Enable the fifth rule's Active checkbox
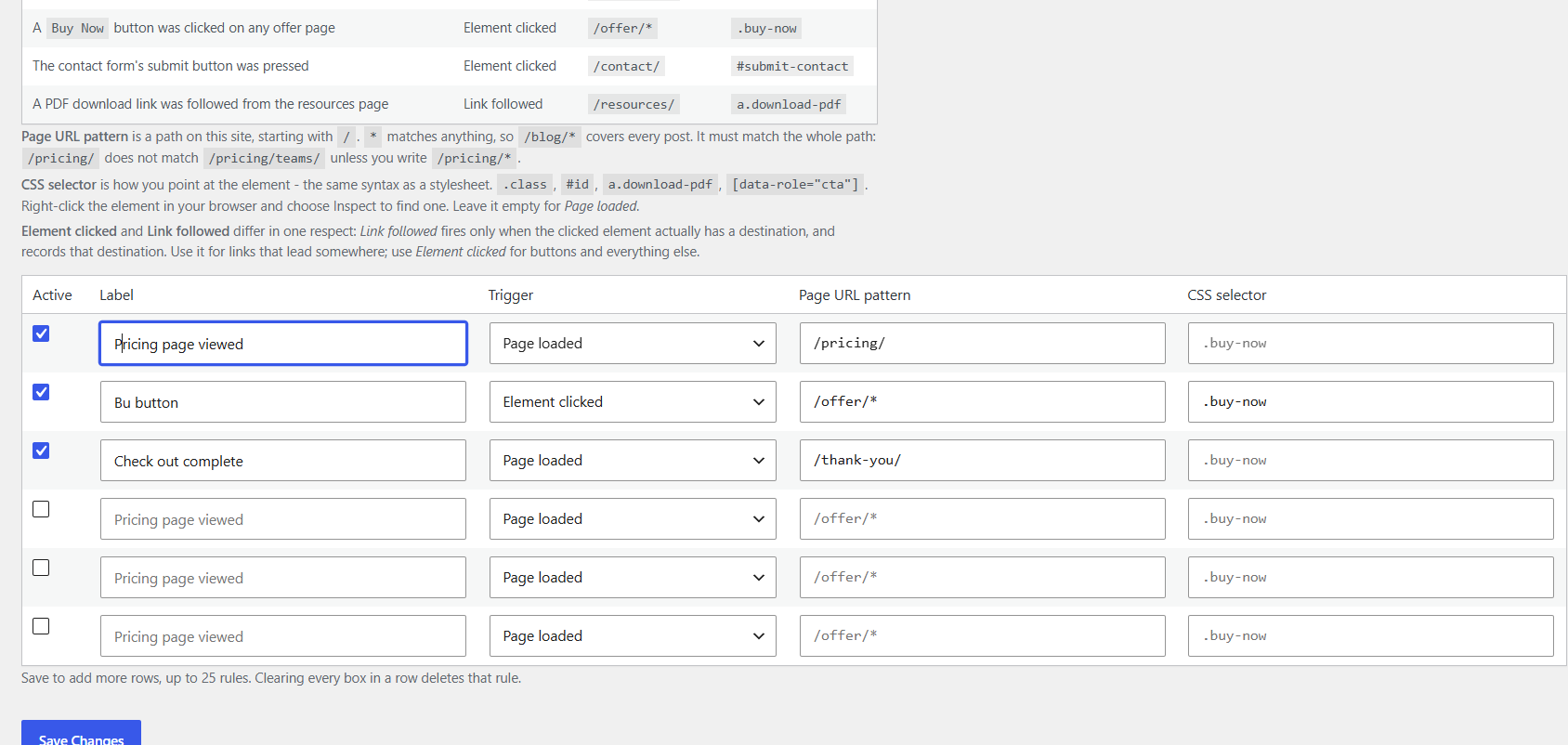This screenshot has height=745, width=1568. pyautogui.click(x=41, y=568)
